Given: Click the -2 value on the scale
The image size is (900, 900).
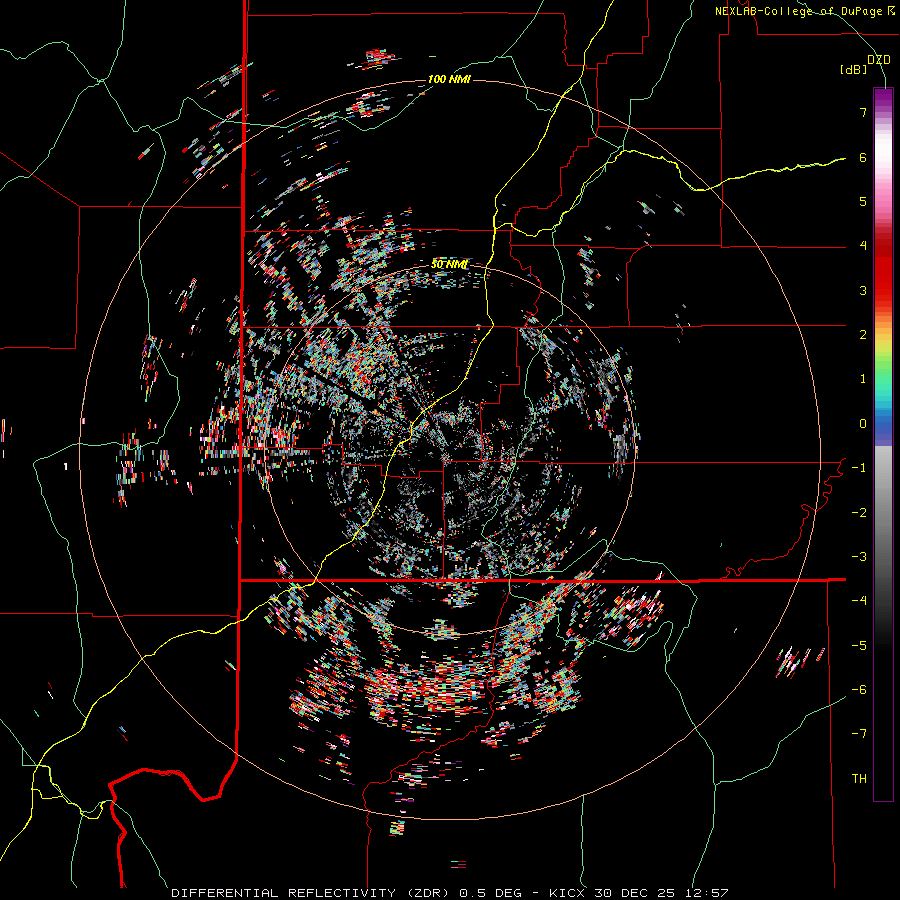Looking at the screenshot, I should click(x=859, y=513).
